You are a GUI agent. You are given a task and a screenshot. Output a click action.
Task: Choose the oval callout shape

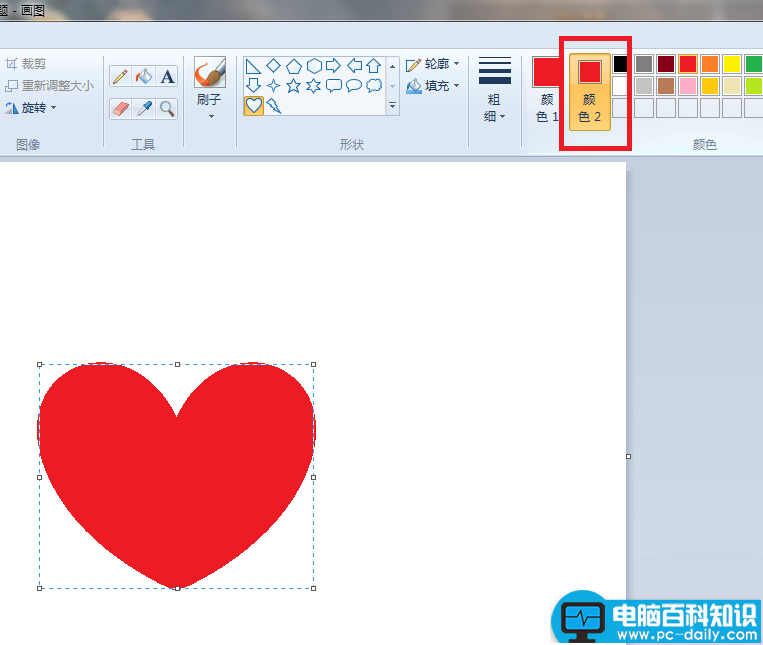pyautogui.click(x=354, y=86)
